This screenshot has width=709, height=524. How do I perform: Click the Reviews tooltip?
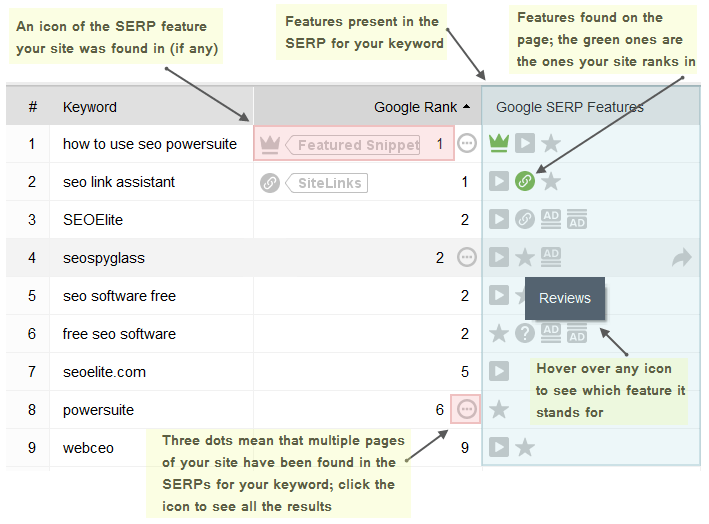[x=565, y=298]
